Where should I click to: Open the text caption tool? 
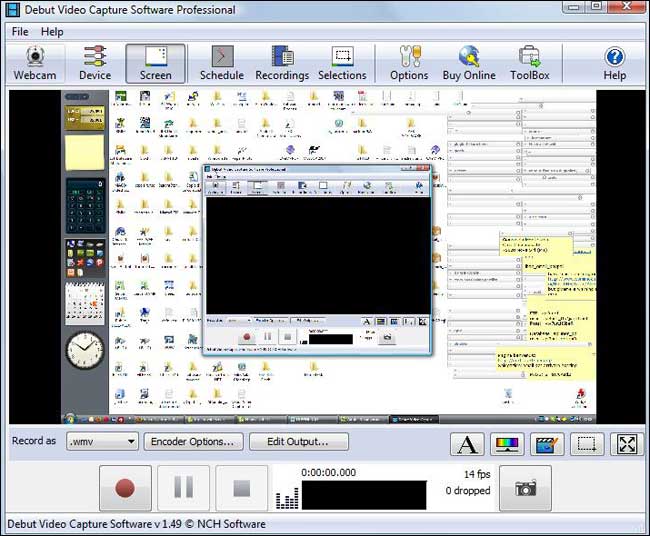pos(467,445)
